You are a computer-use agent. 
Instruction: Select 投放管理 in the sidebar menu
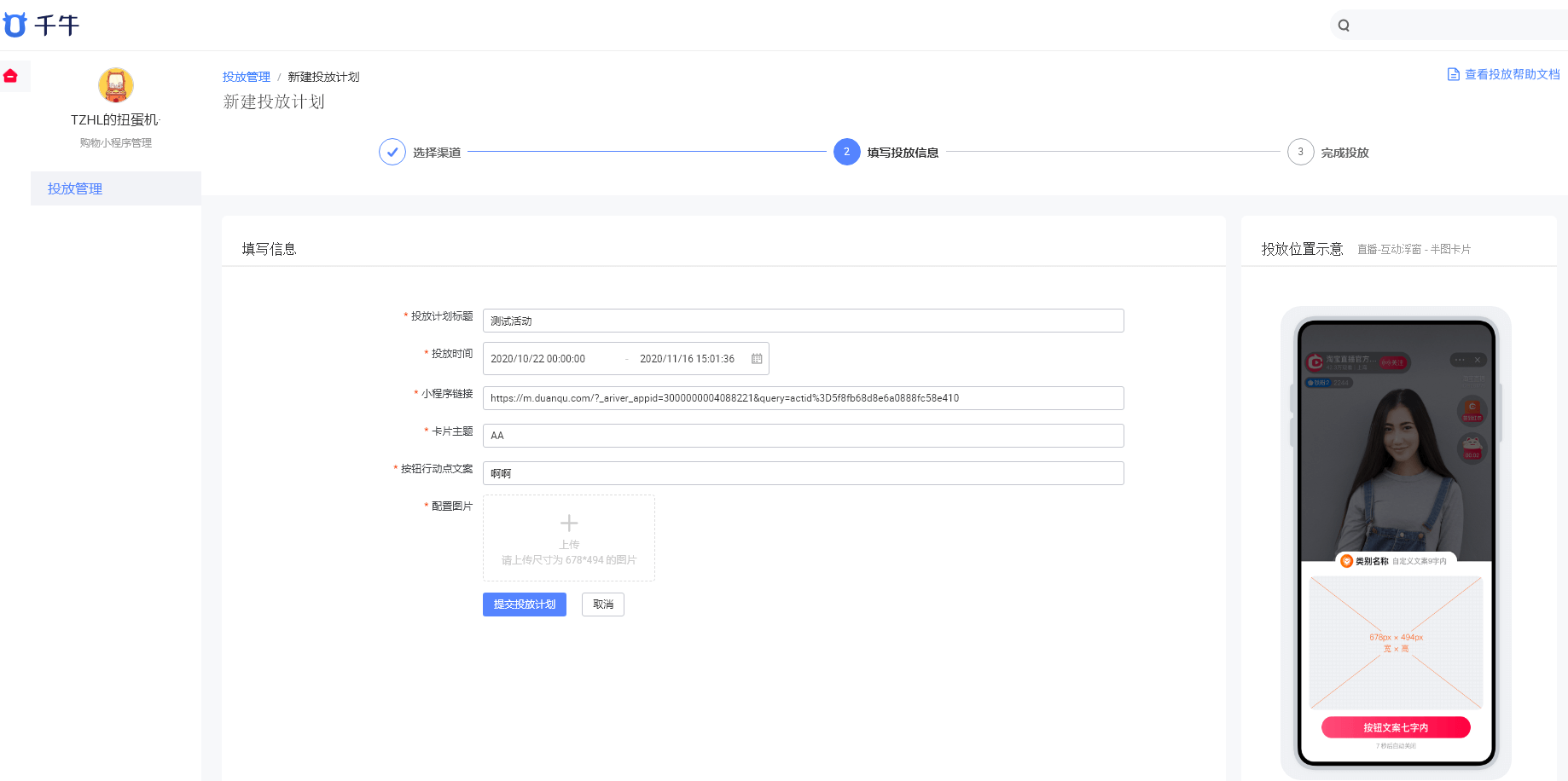pos(116,188)
